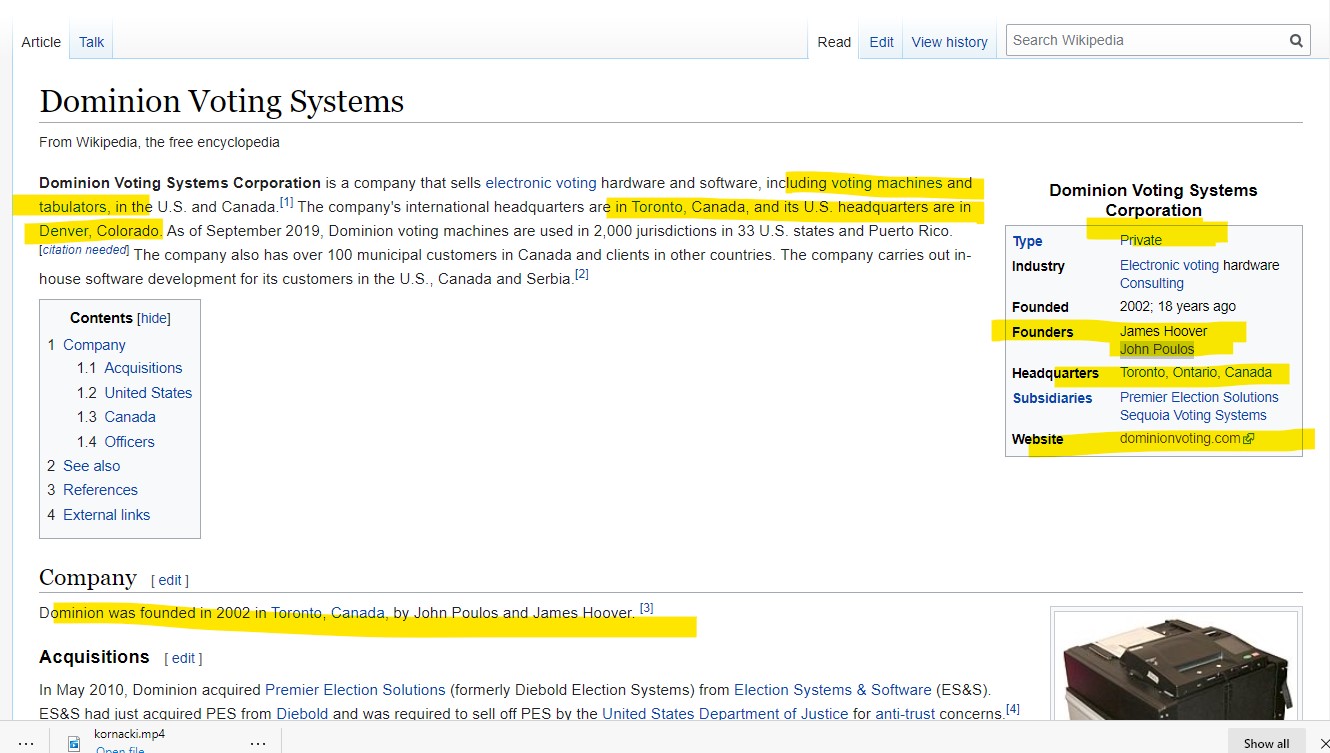Follow citation reference [1]
This screenshot has width=1330, height=753.
(286, 203)
